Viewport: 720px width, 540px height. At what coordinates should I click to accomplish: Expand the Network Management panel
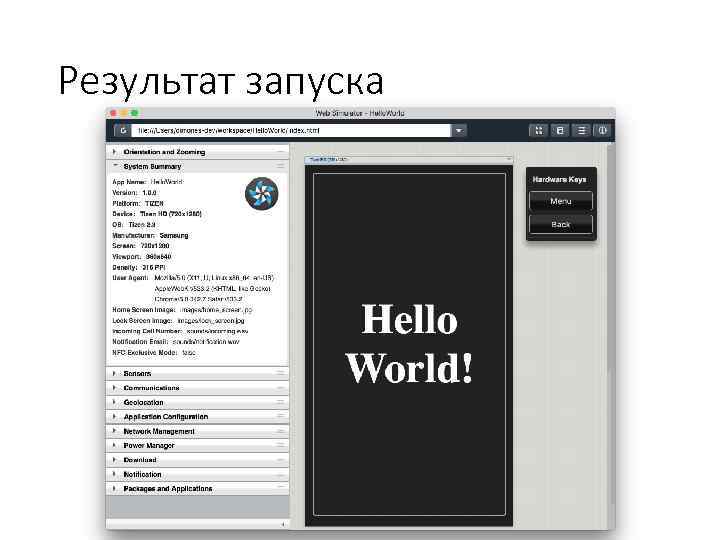click(197, 431)
